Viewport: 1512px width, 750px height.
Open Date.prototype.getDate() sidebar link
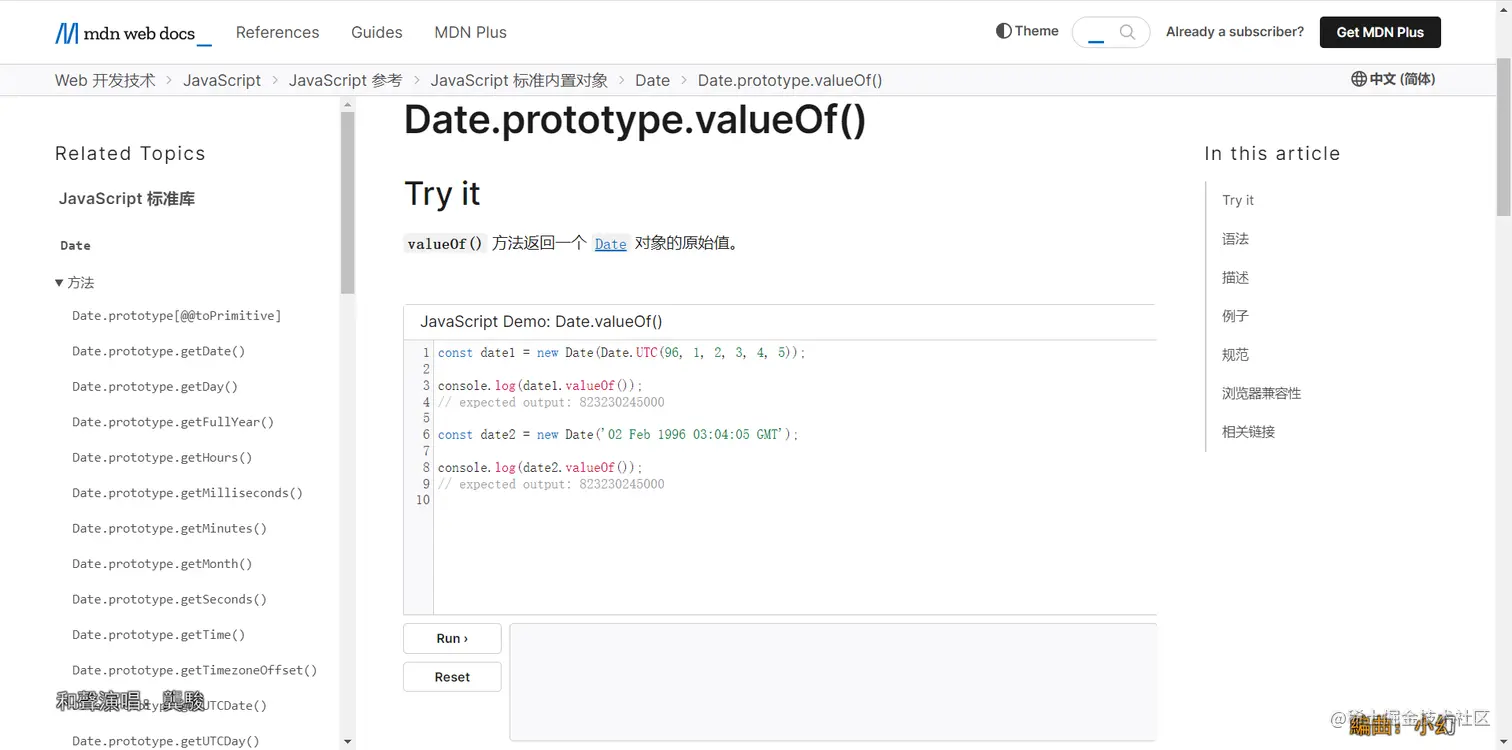(158, 351)
